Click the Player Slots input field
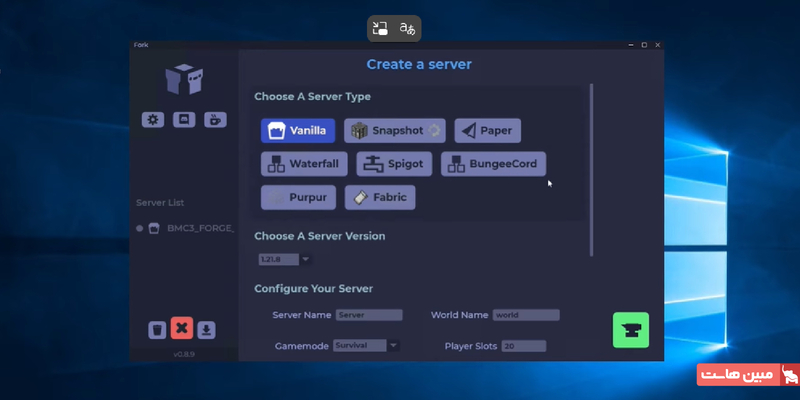800x400 pixels. 524,346
